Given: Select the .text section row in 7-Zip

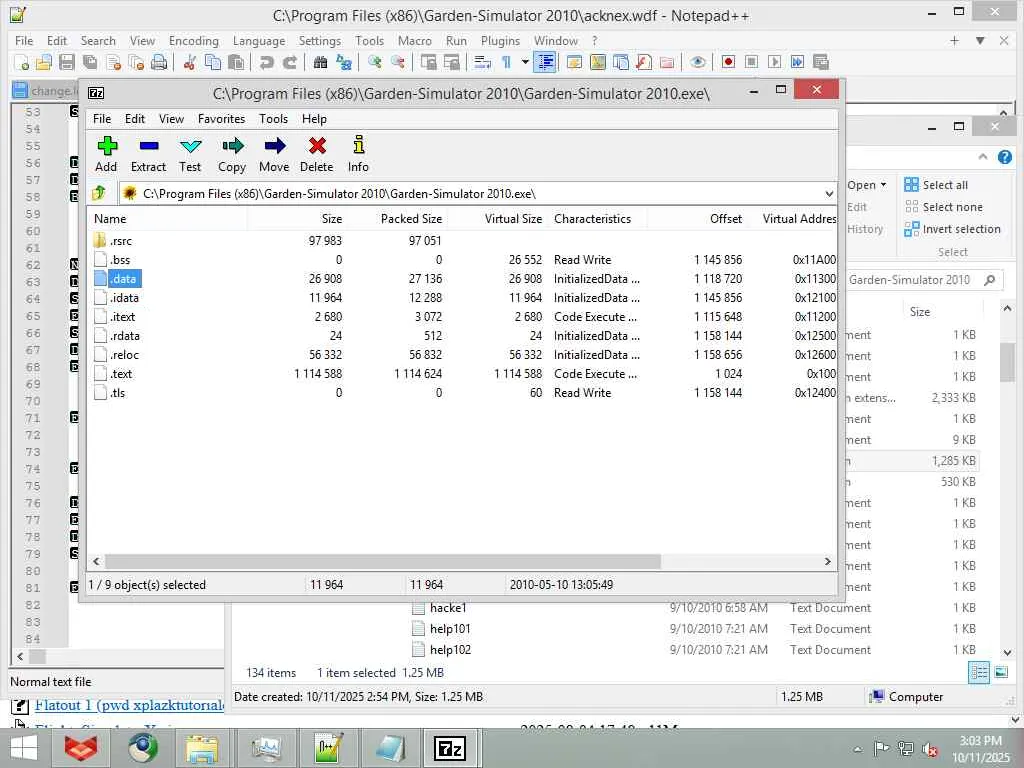Looking at the screenshot, I should [462, 374].
